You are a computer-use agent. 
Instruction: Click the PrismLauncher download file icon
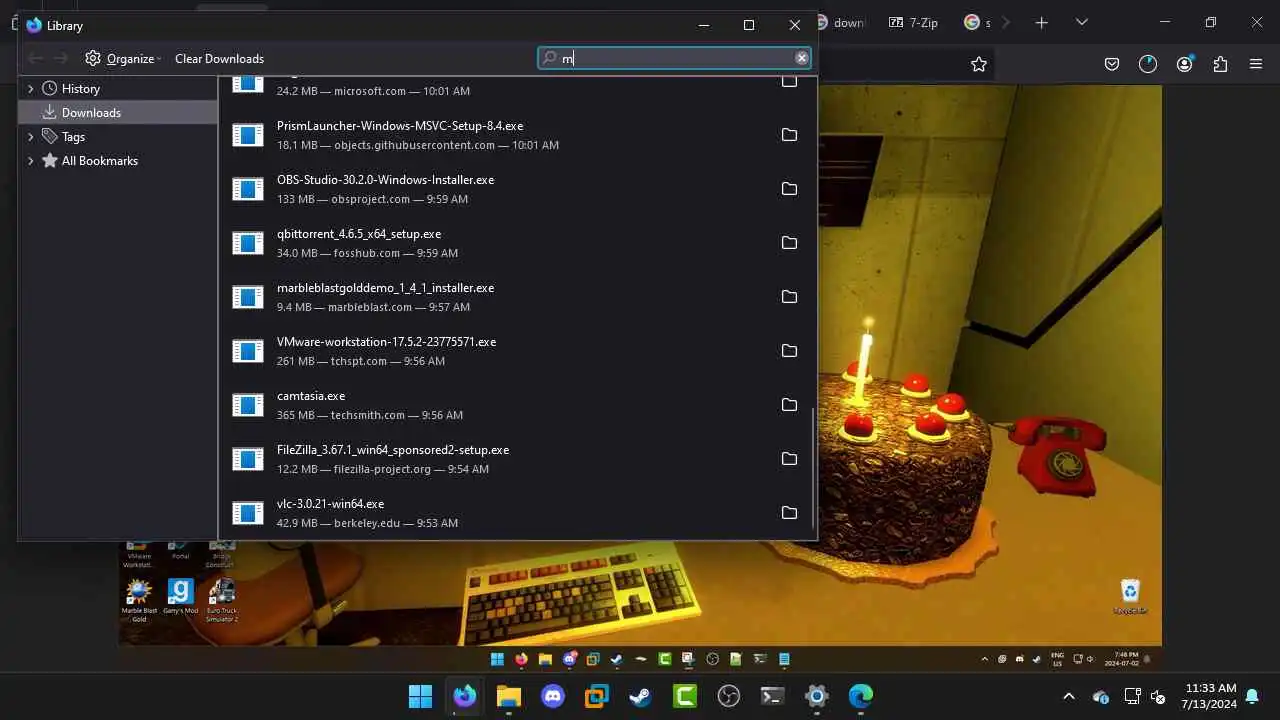tap(248, 135)
